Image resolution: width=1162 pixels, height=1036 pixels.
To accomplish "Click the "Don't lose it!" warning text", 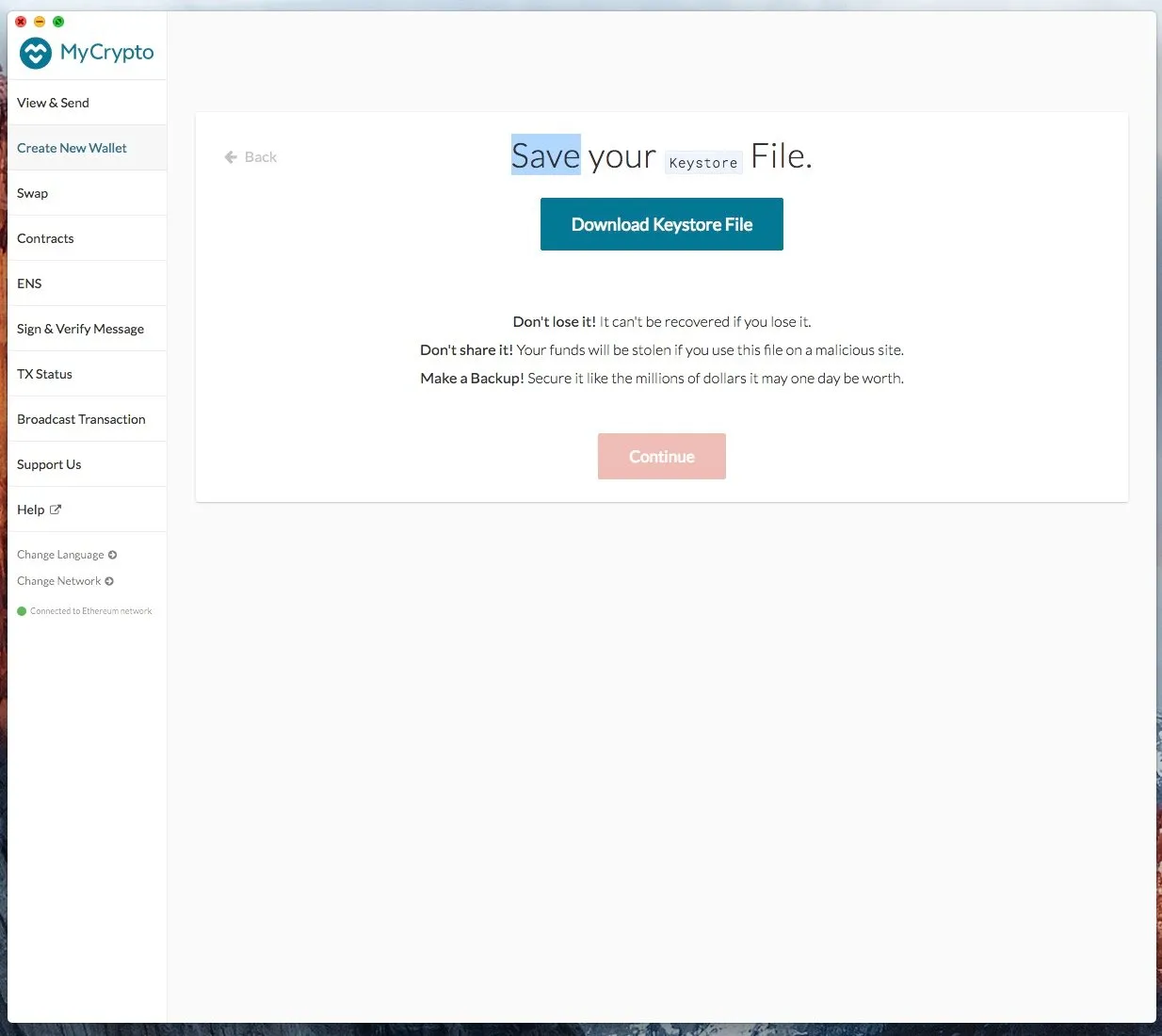I will click(x=555, y=322).
